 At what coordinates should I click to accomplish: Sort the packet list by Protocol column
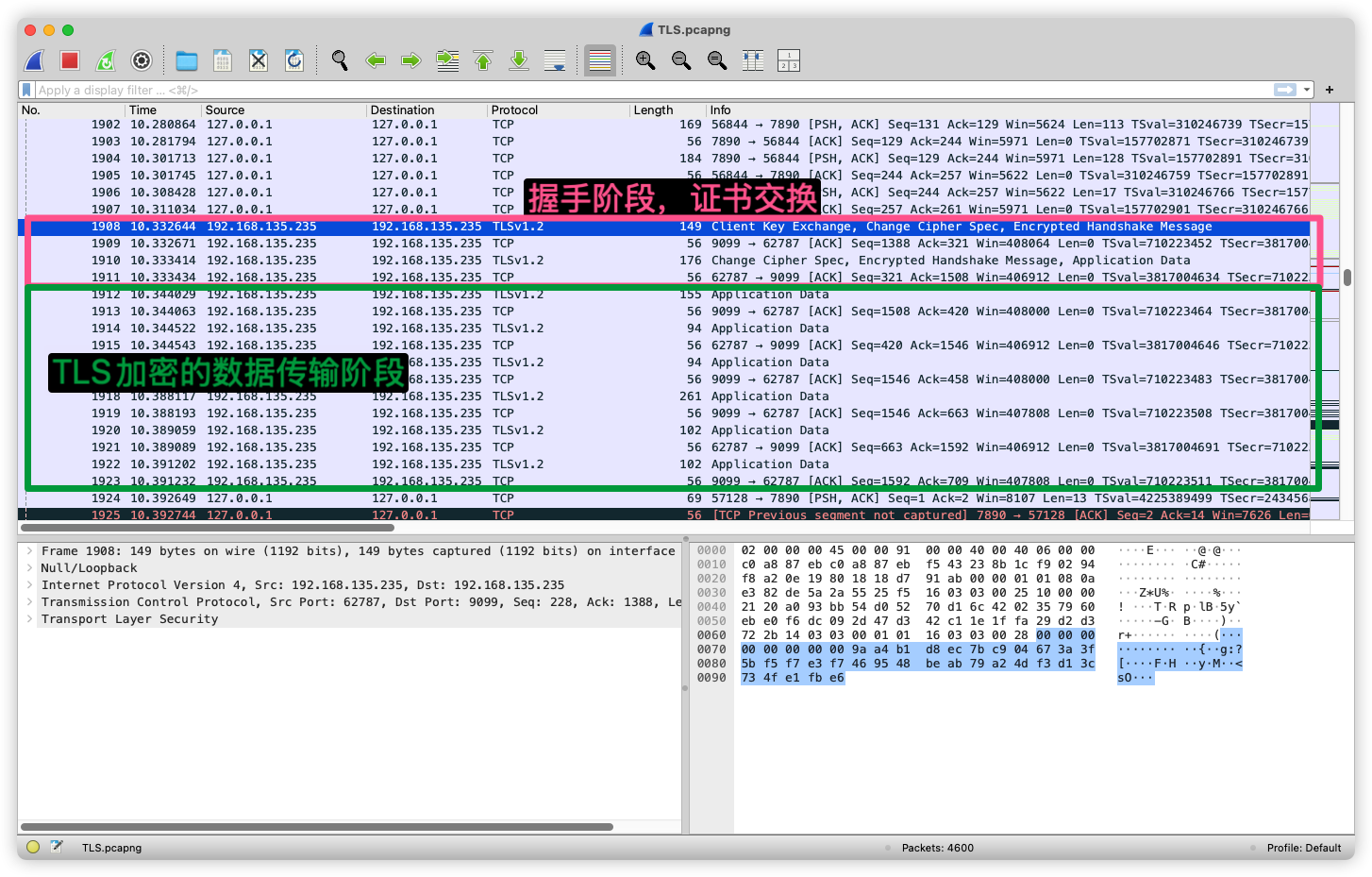coord(514,110)
